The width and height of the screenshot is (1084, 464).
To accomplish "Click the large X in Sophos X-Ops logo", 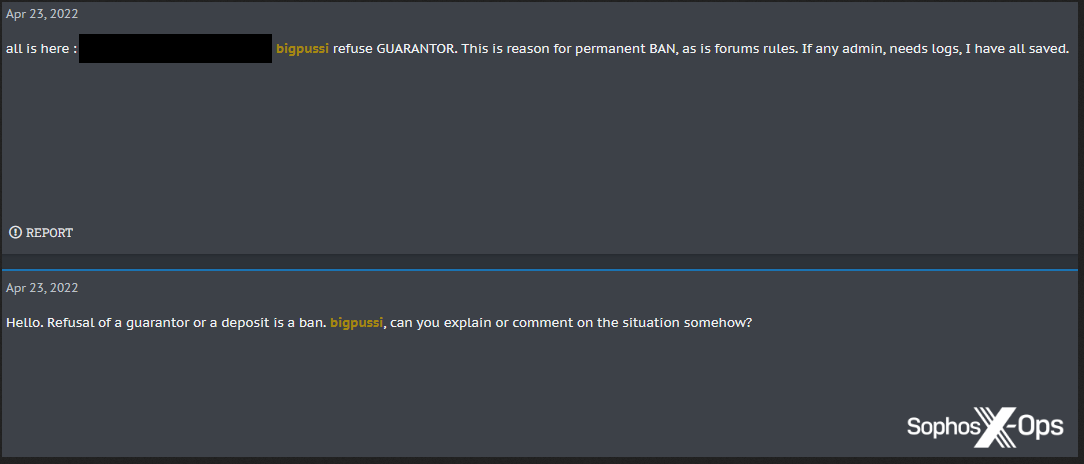I will [993, 427].
